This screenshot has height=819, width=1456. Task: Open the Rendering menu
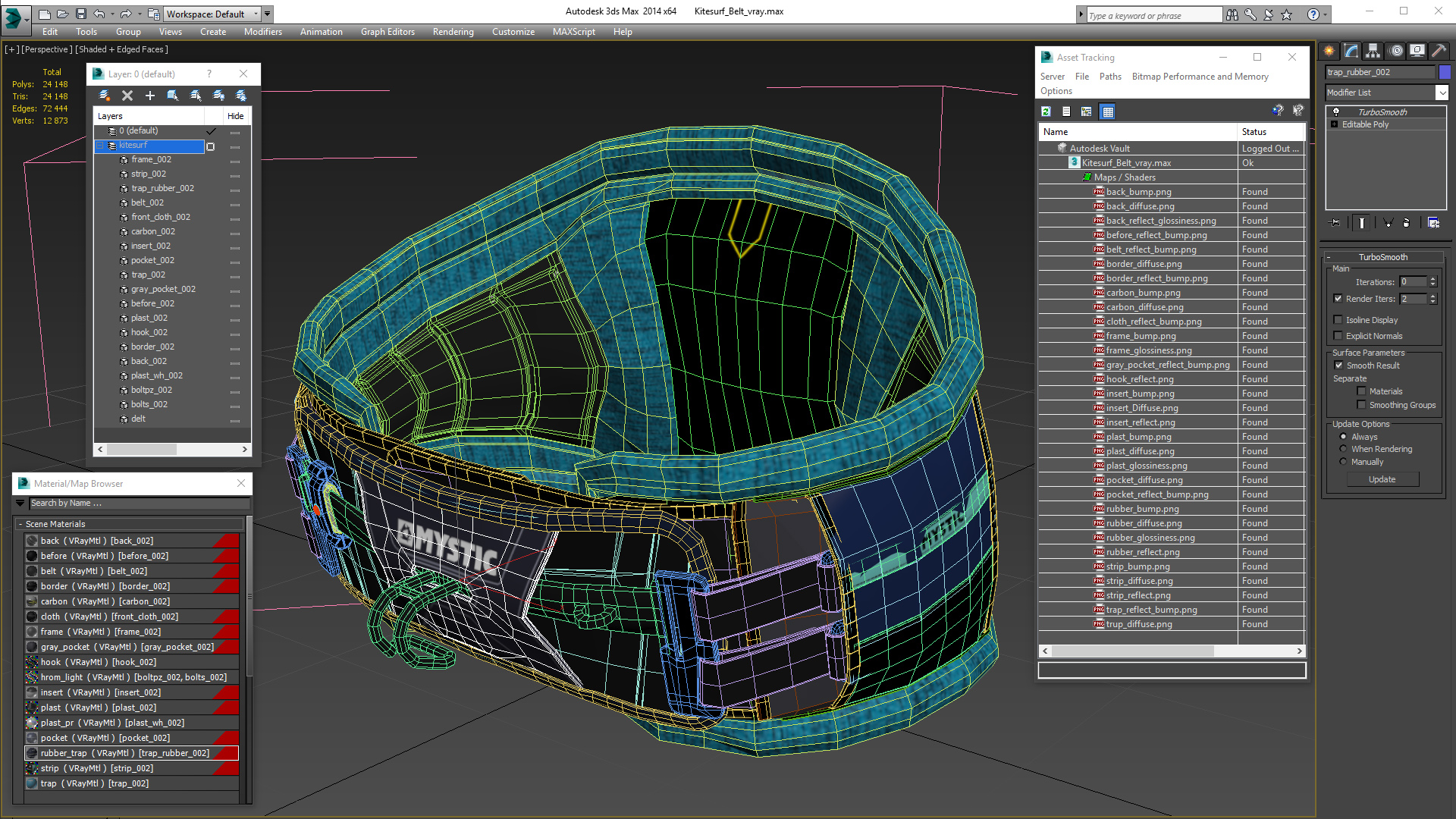(x=453, y=32)
